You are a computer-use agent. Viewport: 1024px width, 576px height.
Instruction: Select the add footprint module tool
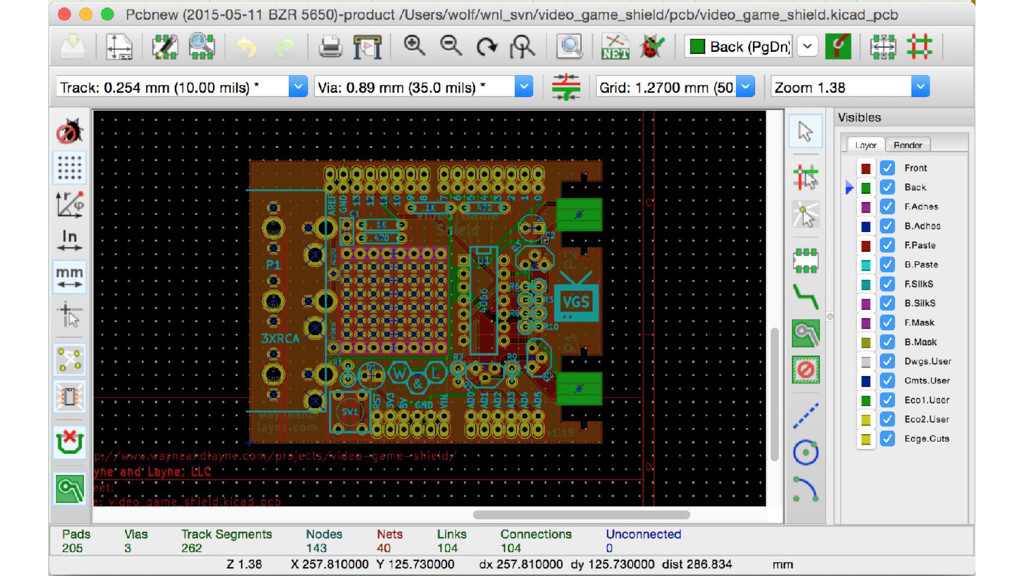click(x=805, y=261)
